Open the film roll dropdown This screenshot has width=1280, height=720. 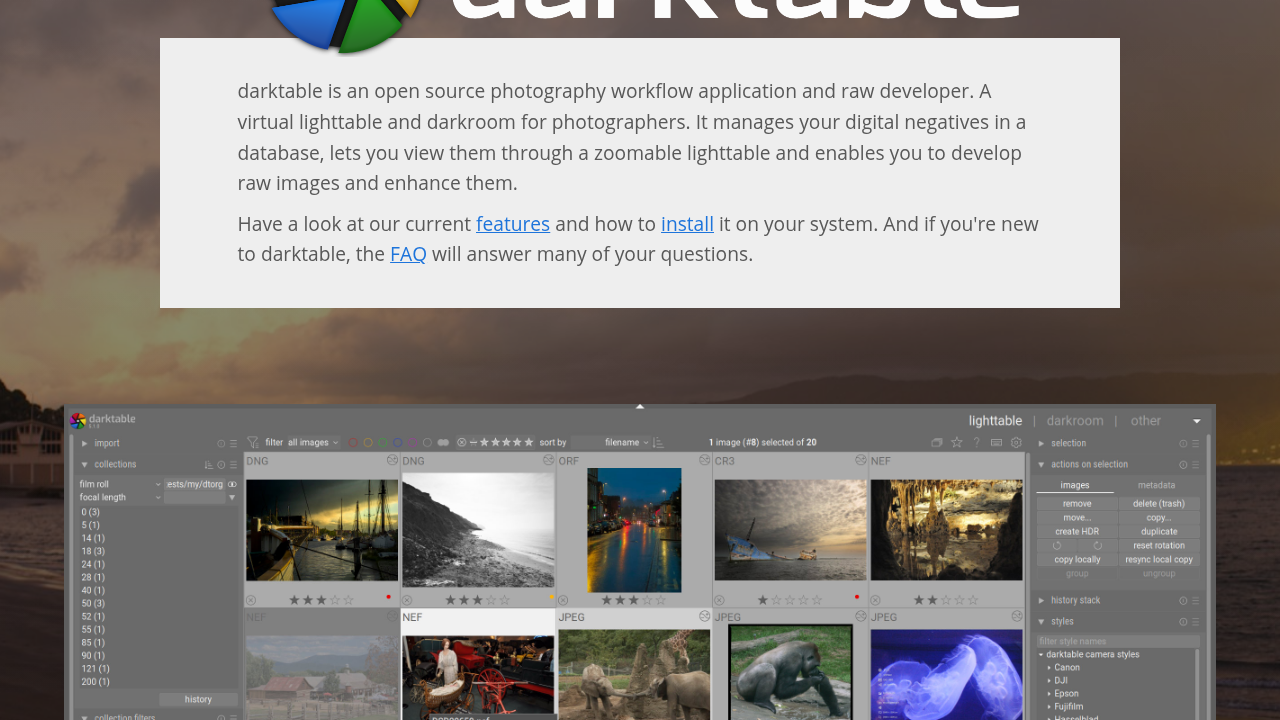[120, 484]
